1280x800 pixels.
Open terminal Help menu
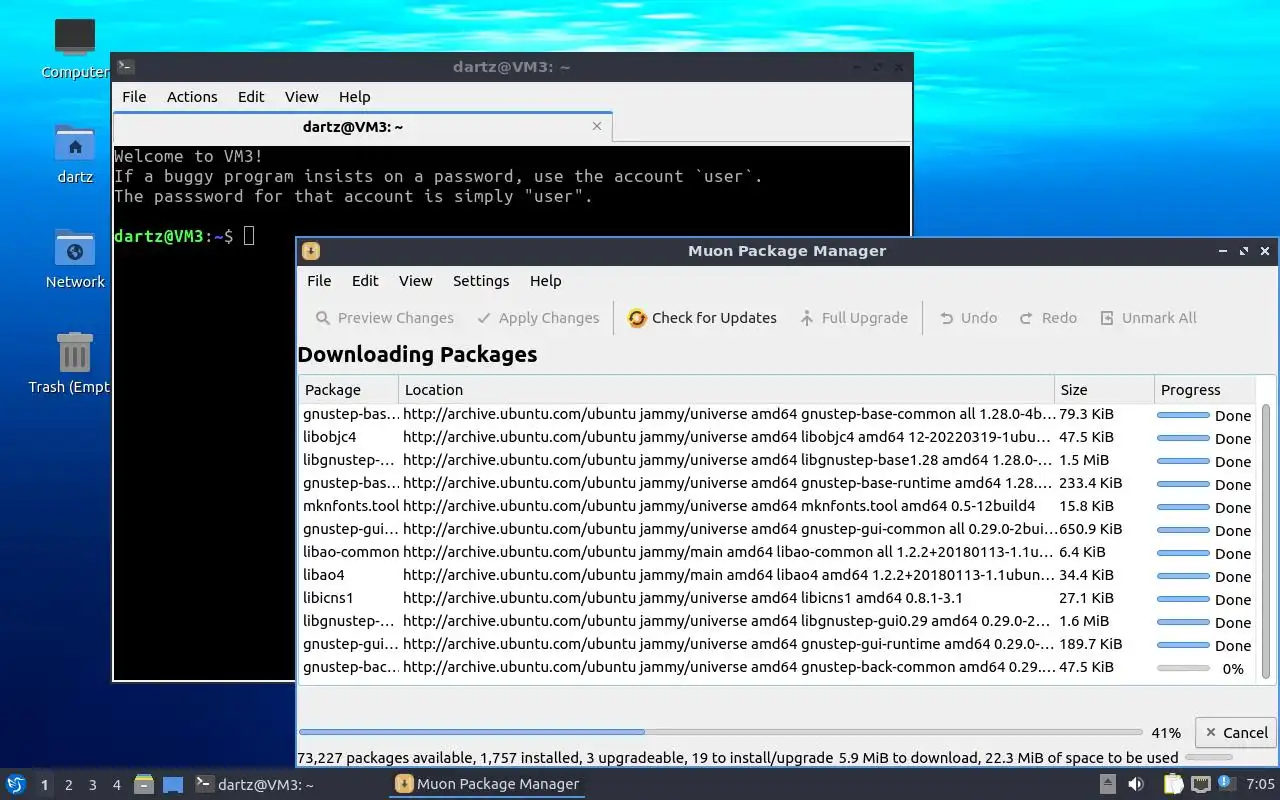tap(354, 97)
